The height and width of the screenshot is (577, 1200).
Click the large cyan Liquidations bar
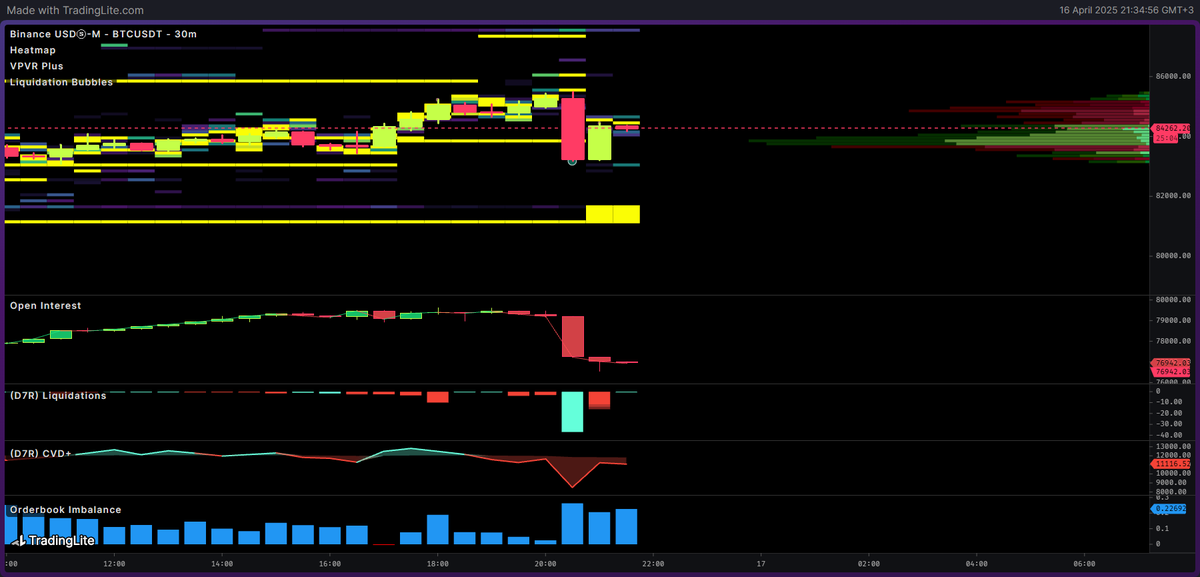[572, 412]
